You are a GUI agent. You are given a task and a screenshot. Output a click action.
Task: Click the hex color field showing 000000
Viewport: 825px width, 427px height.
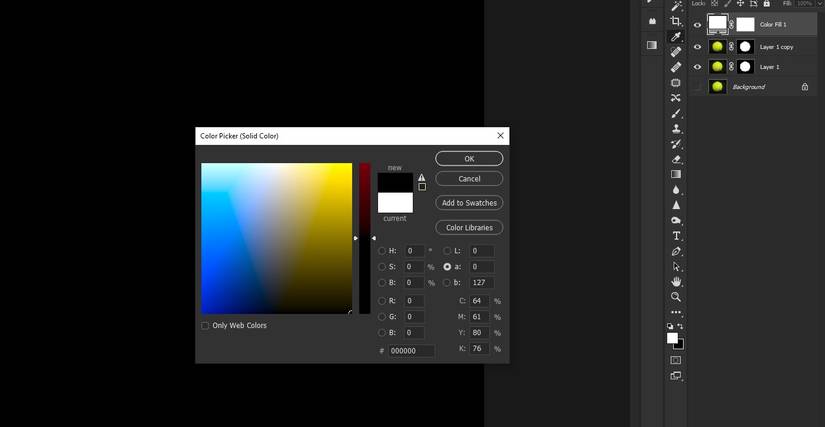pos(411,351)
